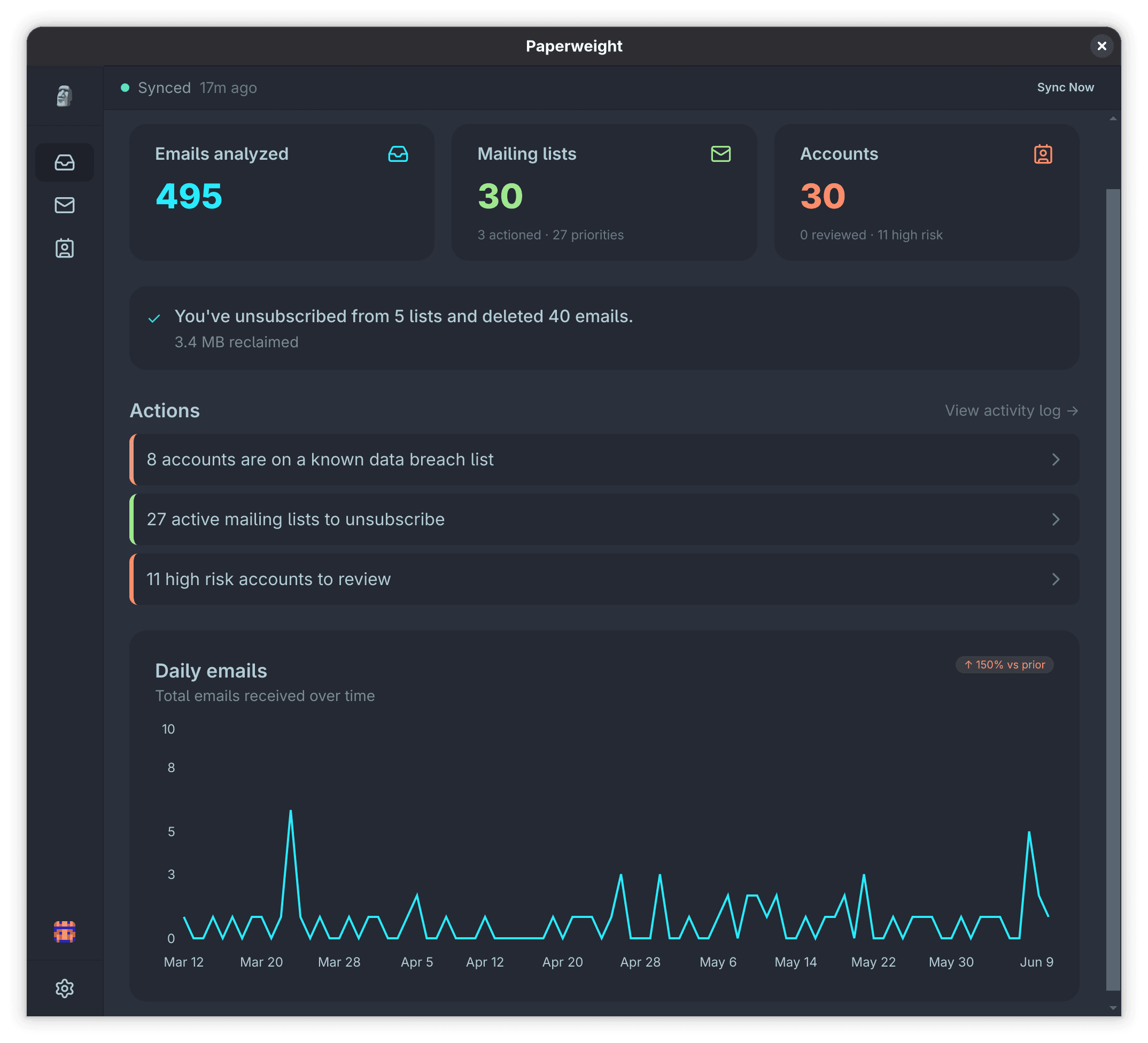Click the 'Synced' status label
Viewport: 1148px width, 1043px height.
tap(164, 88)
